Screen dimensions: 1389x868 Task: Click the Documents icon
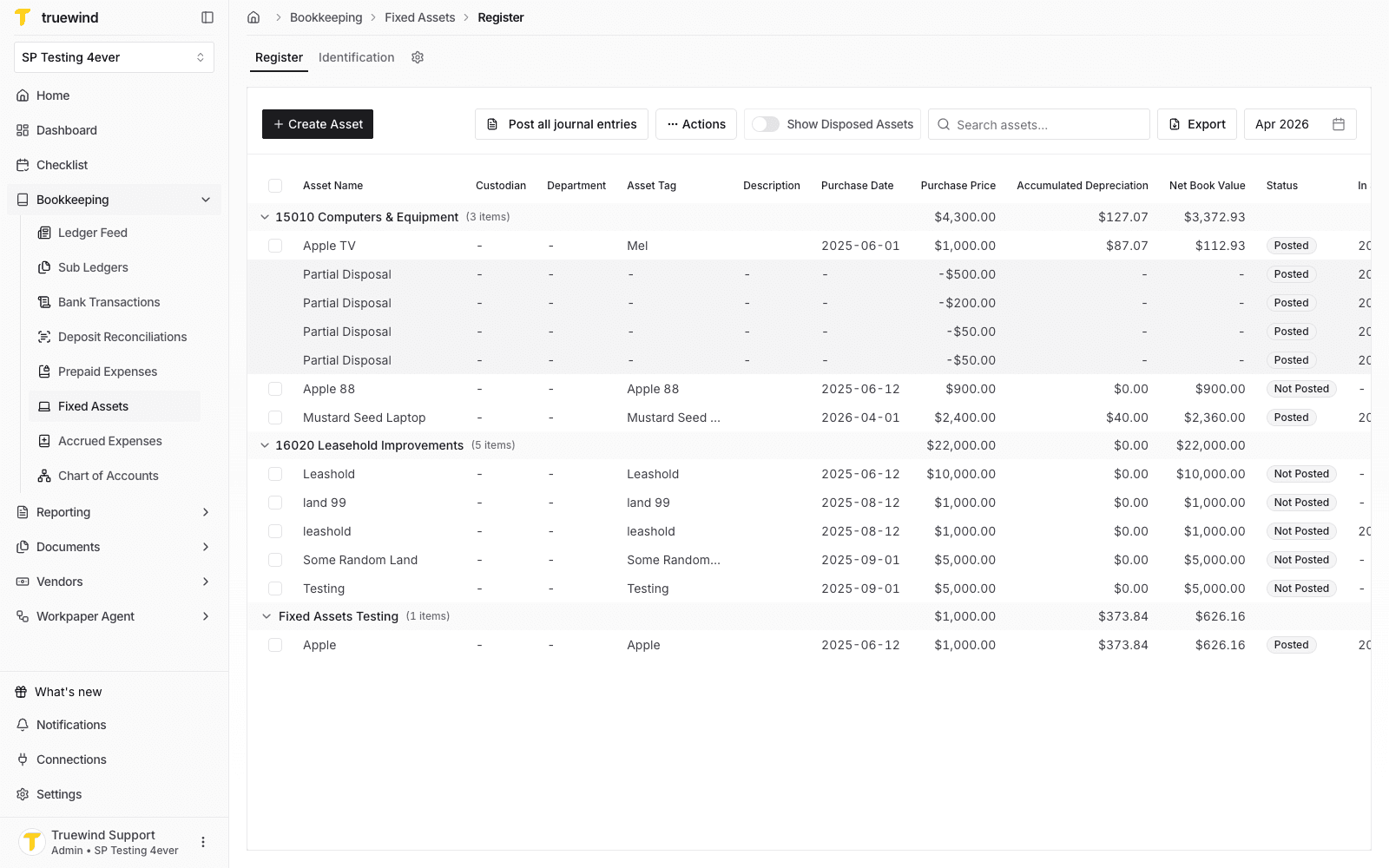23,547
